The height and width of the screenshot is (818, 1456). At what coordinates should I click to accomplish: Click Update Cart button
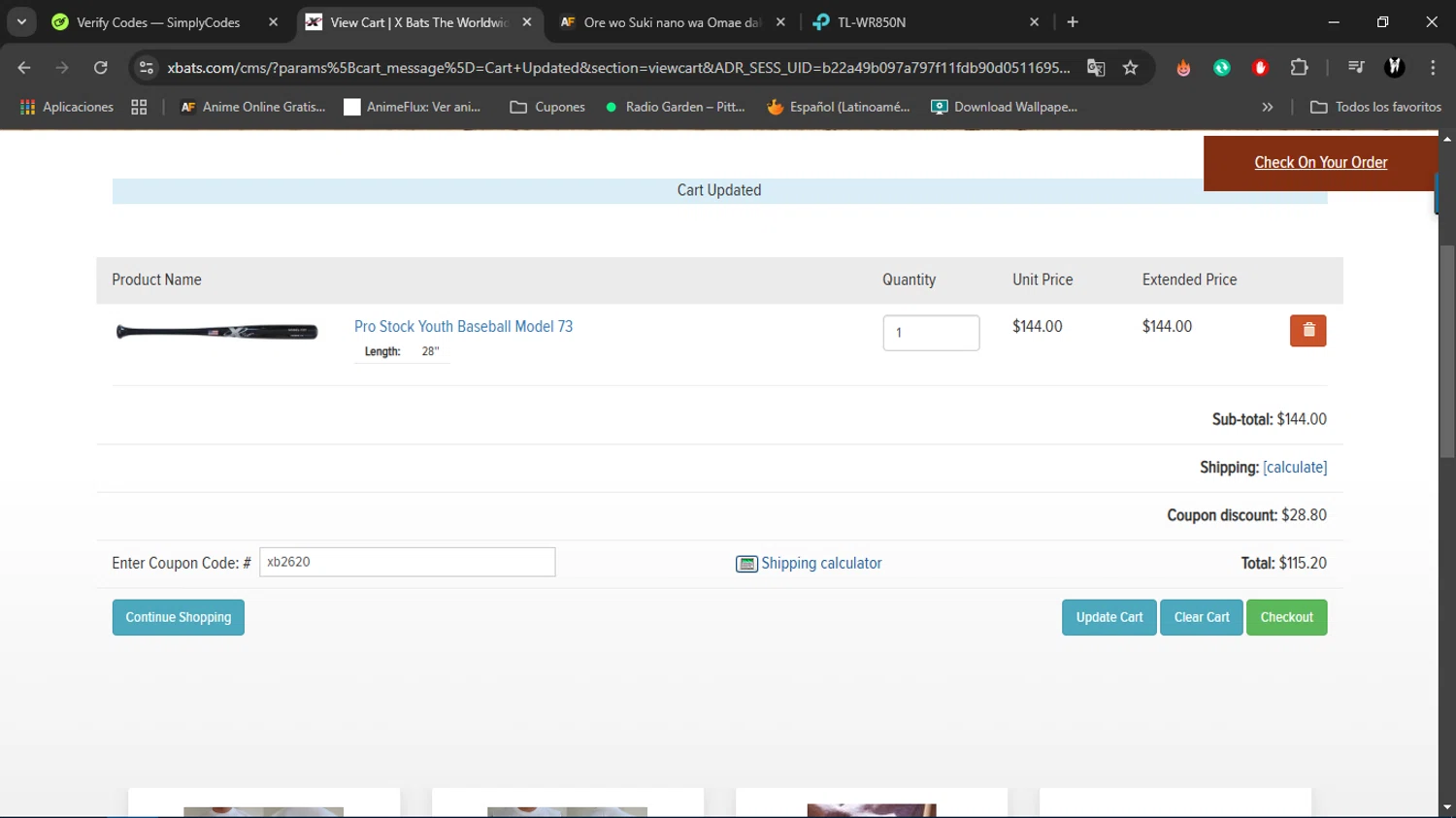(1109, 618)
